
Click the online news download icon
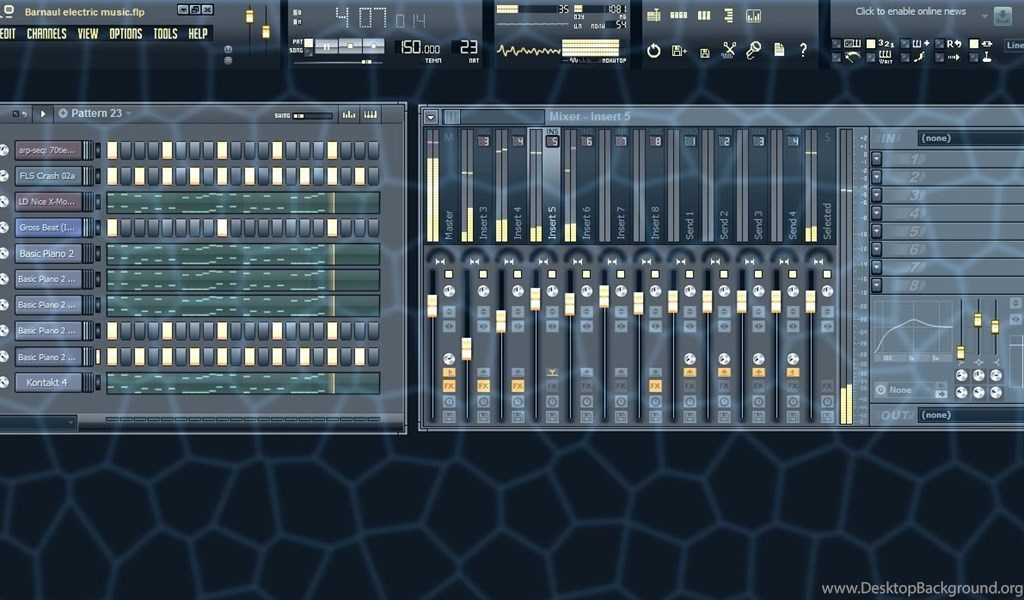(x=1002, y=16)
